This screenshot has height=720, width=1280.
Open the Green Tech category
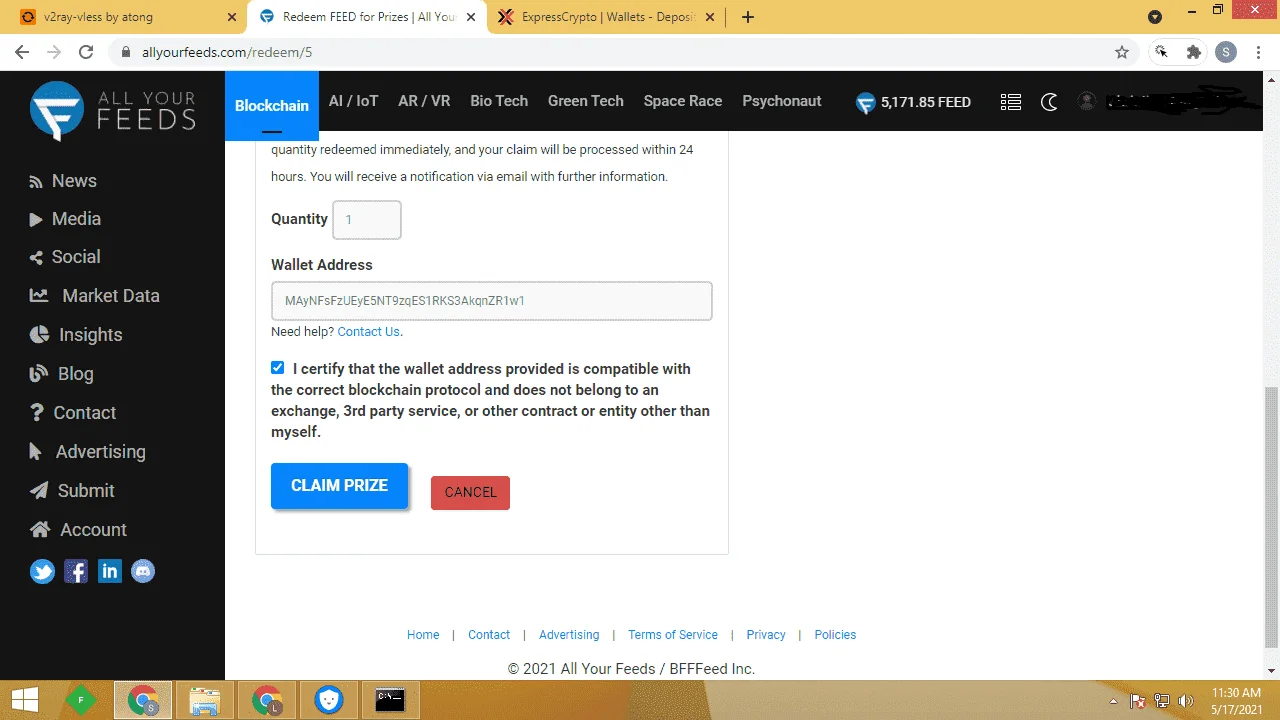pos(586,101)
